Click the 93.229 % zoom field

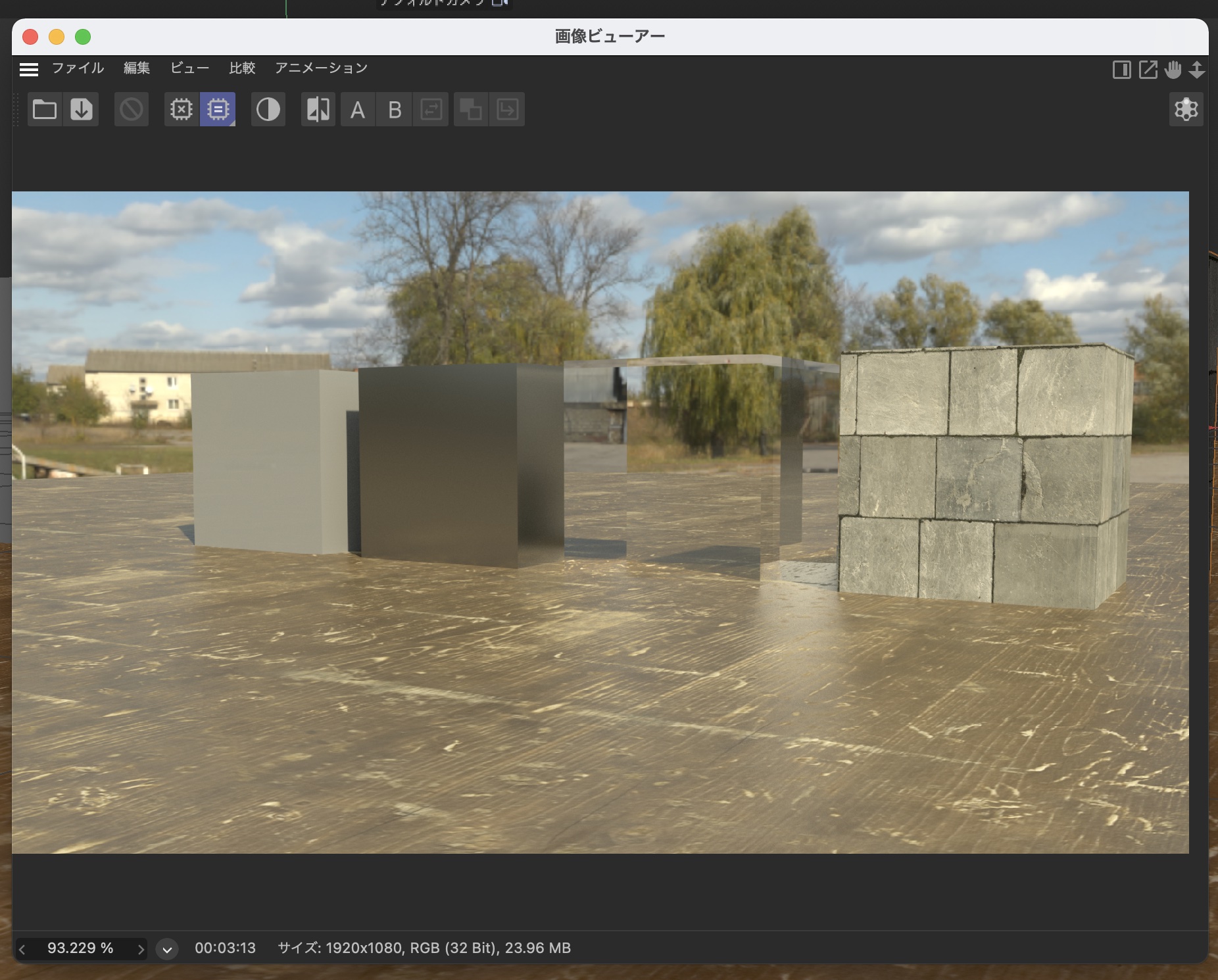(x=80, y=948)
